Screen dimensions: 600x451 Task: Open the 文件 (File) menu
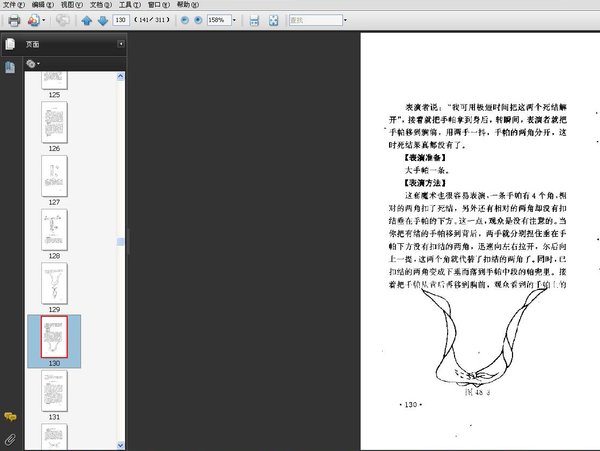(13, 5)
